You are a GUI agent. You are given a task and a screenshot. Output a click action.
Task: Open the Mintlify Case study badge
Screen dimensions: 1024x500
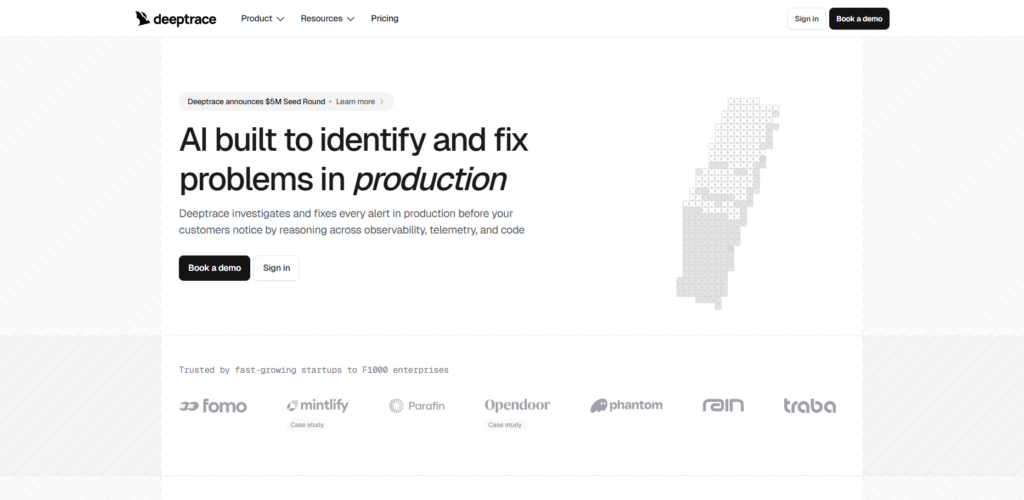(307, 425)
